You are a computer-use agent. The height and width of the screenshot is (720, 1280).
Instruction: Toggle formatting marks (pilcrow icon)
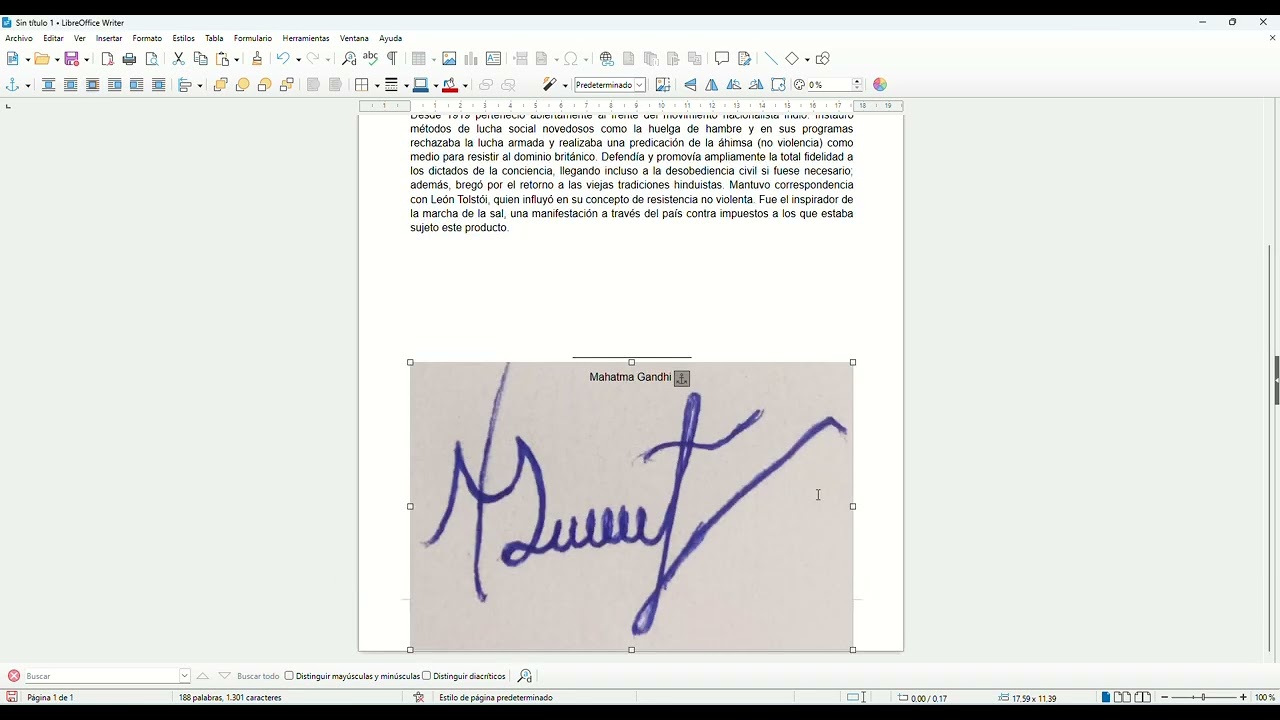tap(393, 59)
